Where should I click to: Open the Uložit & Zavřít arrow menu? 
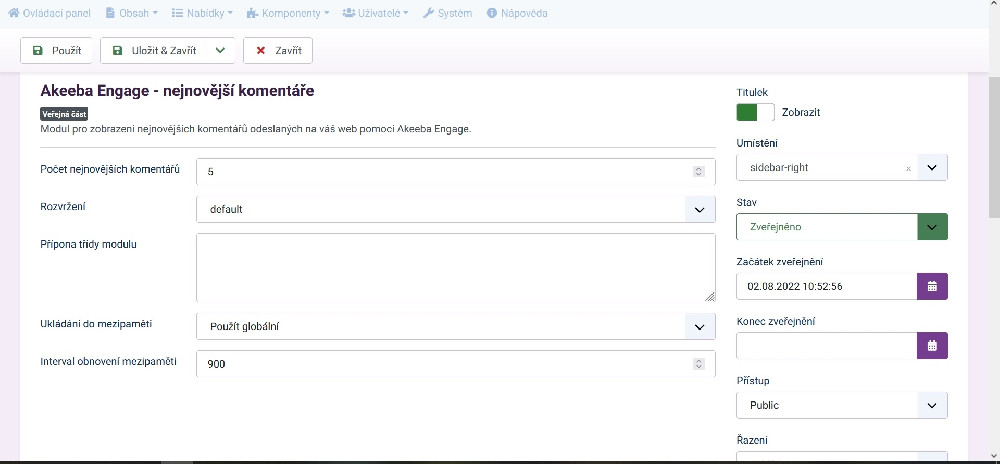point(220,50)
